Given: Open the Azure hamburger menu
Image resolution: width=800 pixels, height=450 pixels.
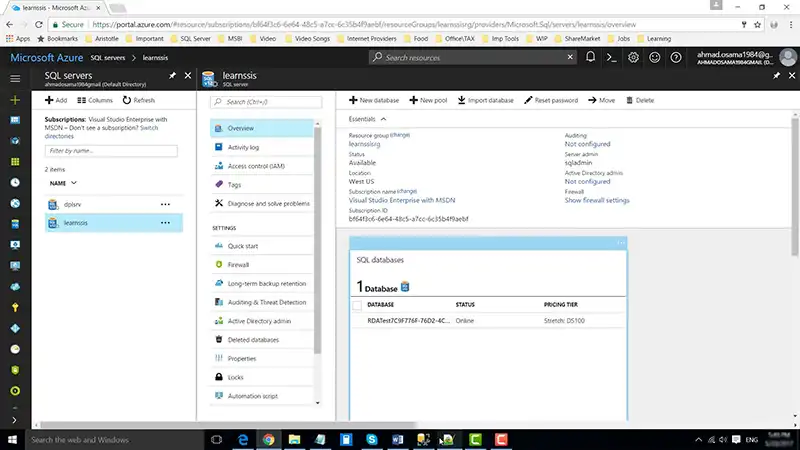Looking at the screenshot, I should tap(15, 79).
